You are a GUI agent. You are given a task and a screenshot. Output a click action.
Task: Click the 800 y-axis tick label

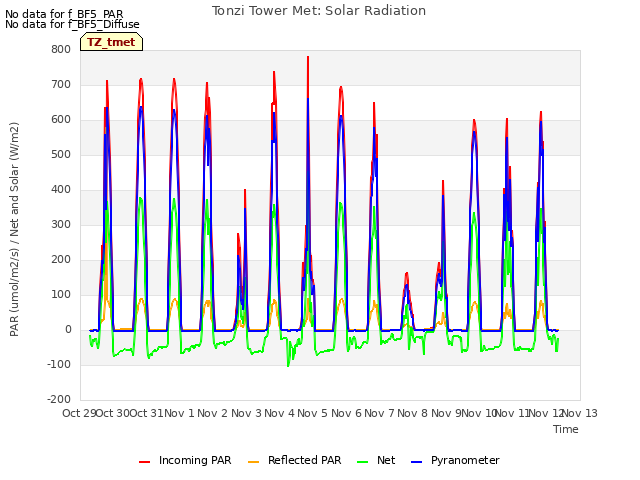[61, 50]
